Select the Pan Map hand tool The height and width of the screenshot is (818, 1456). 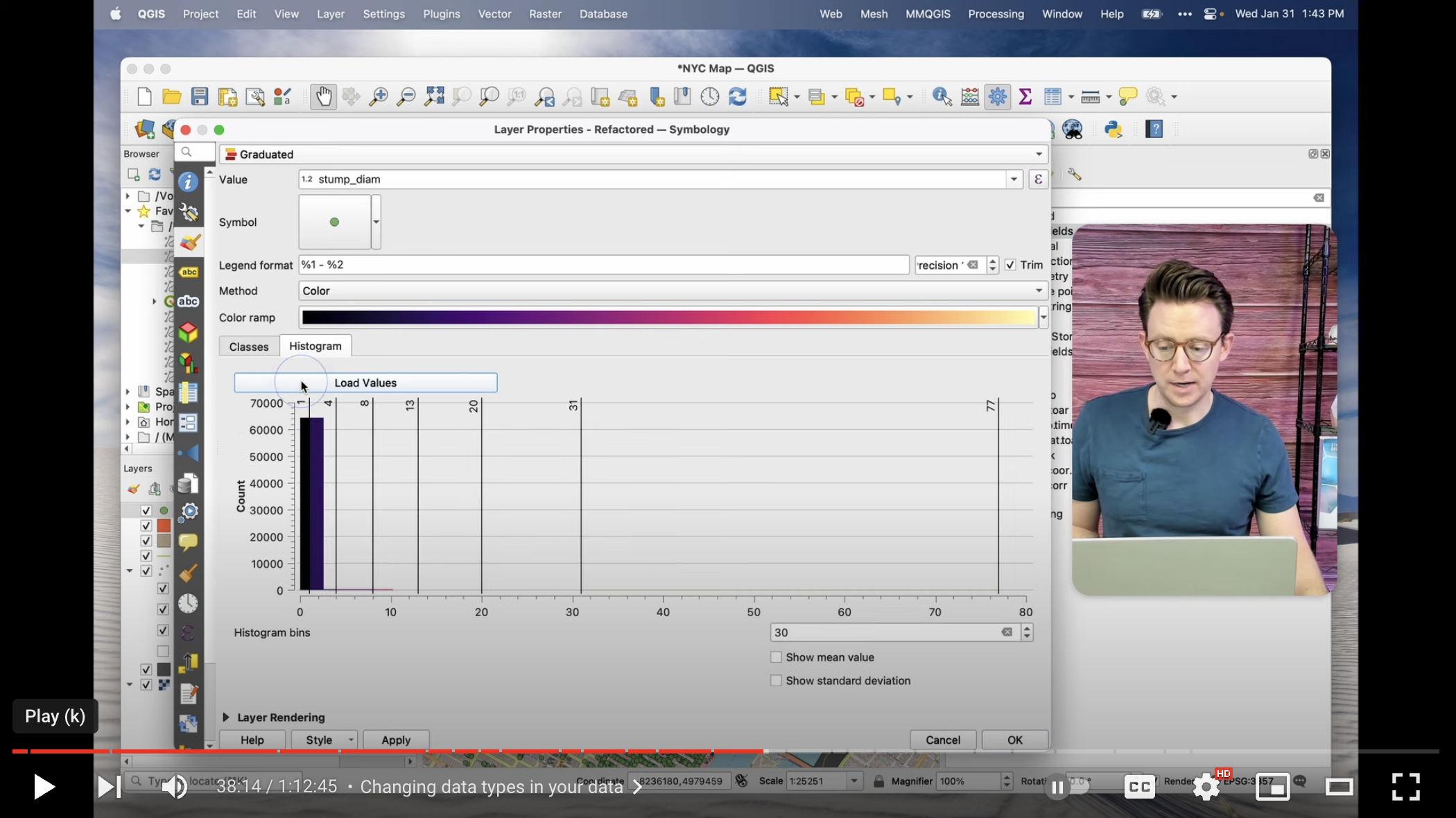pos(323,96)
